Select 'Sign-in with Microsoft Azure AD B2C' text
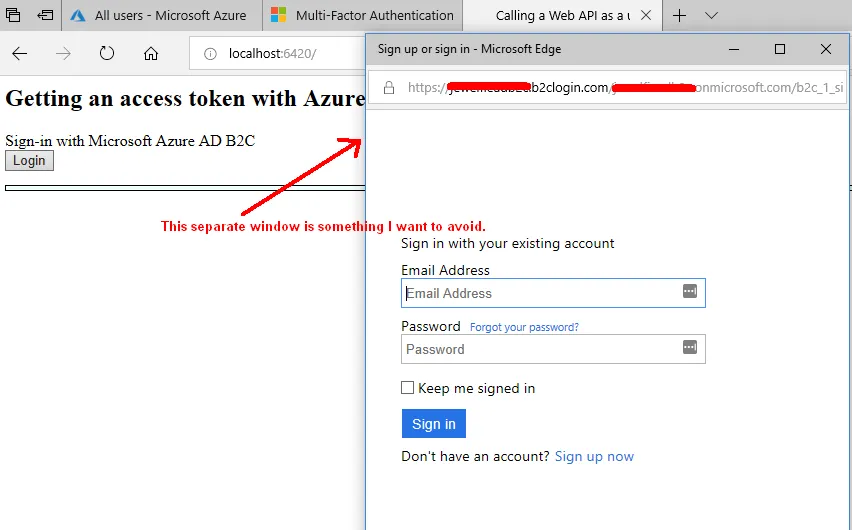 click(130, 141)
